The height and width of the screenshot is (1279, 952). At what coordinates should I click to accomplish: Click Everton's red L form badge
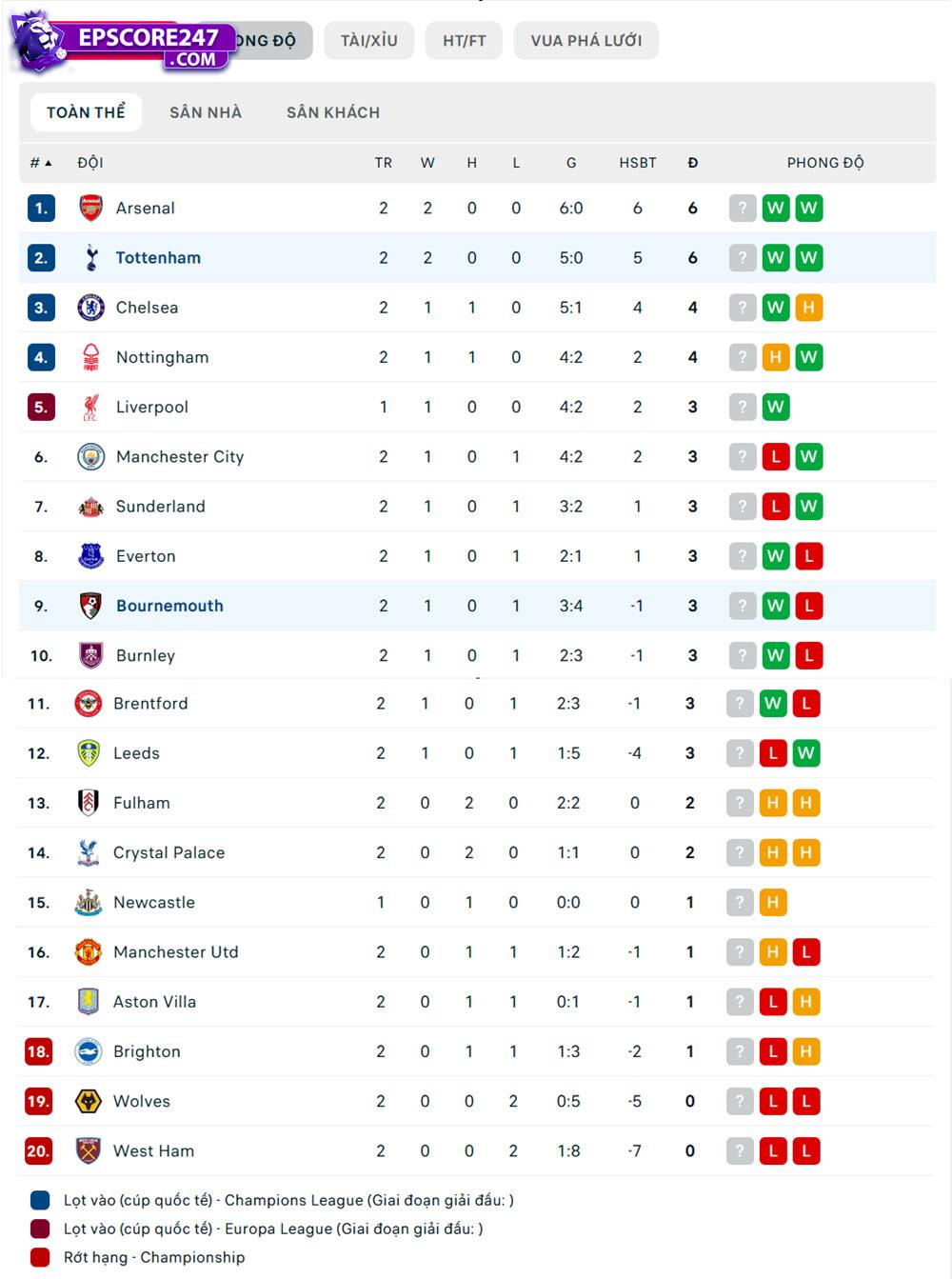coord(809,556)
